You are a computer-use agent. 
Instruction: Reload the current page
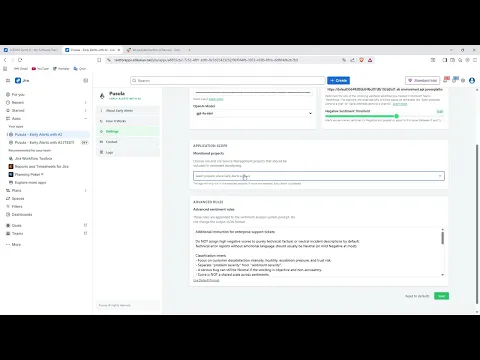click(x=20, y=60)
